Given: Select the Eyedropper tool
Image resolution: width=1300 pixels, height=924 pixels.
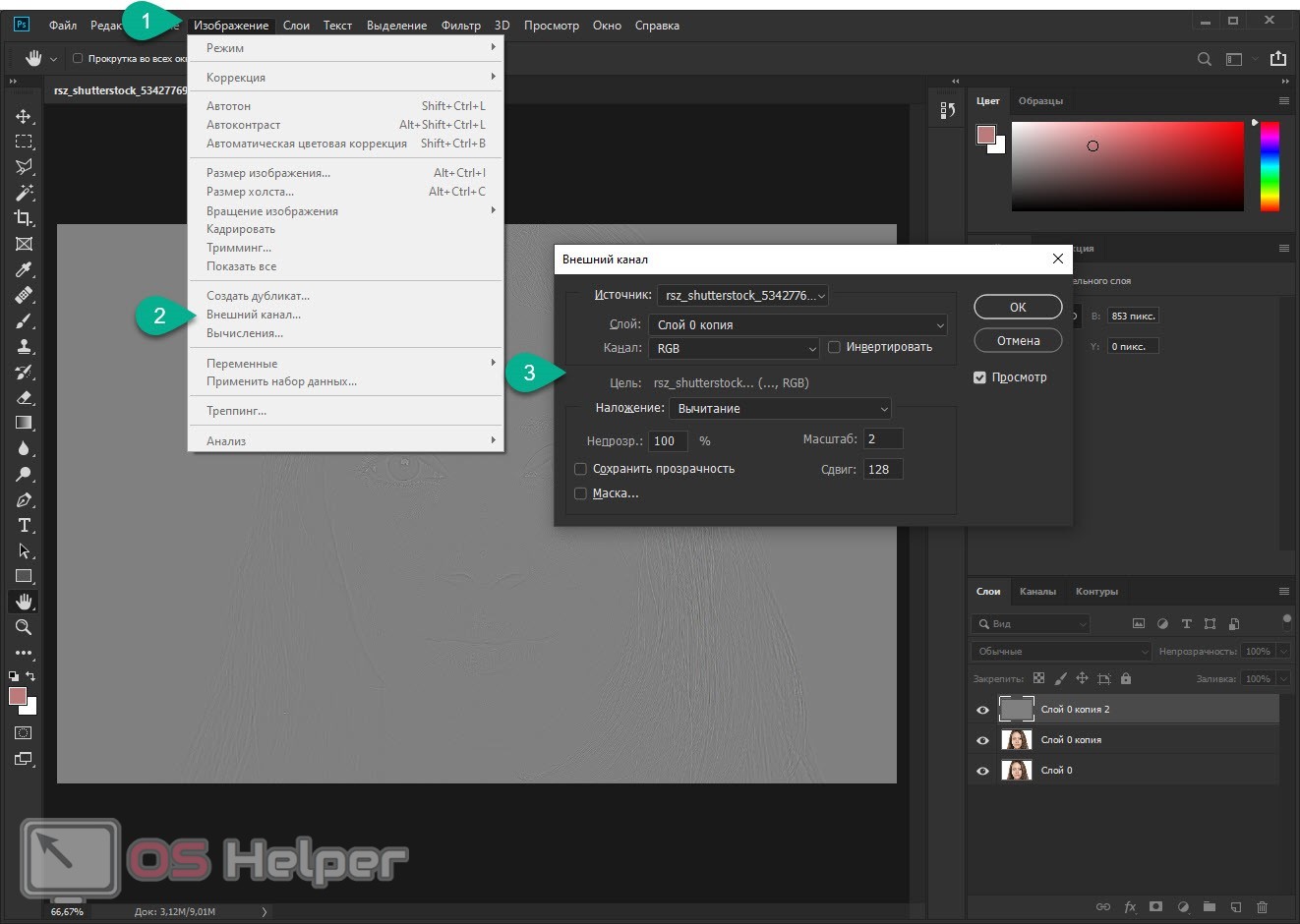Looking at the screenshot, I should pos(24,269).
